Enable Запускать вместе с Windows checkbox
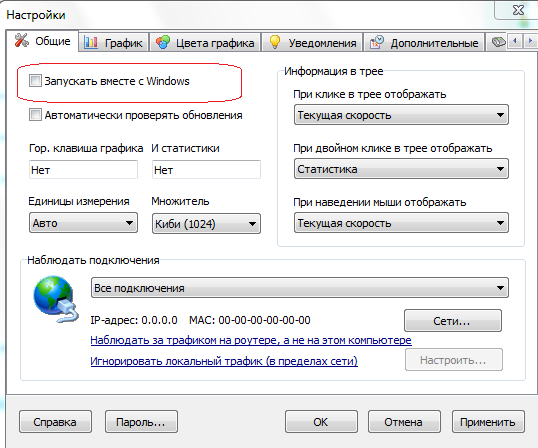 (x=35, y=81)
